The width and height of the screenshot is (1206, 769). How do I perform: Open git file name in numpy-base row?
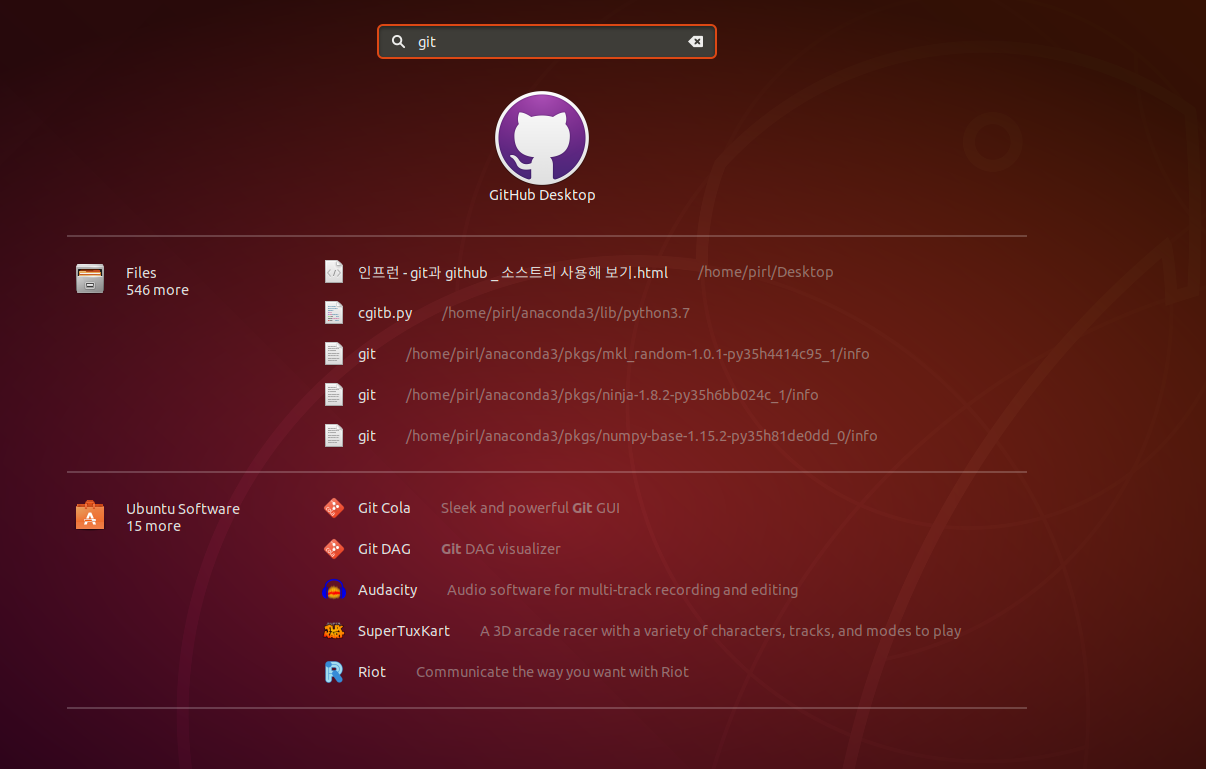(367, 436)
